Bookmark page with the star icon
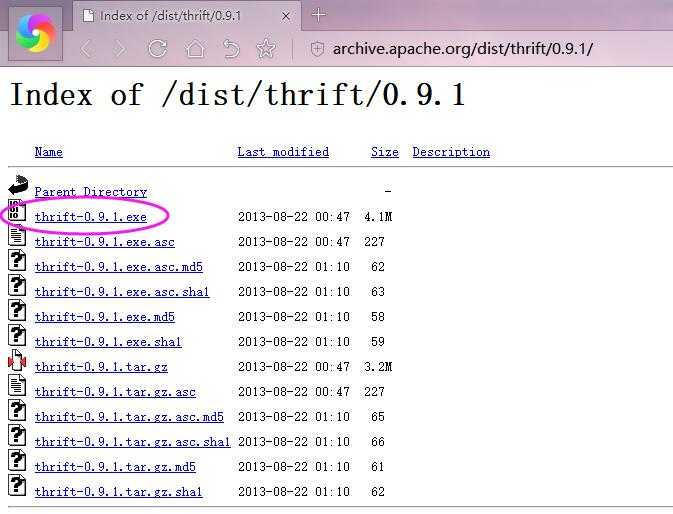 tap(266, 48)
